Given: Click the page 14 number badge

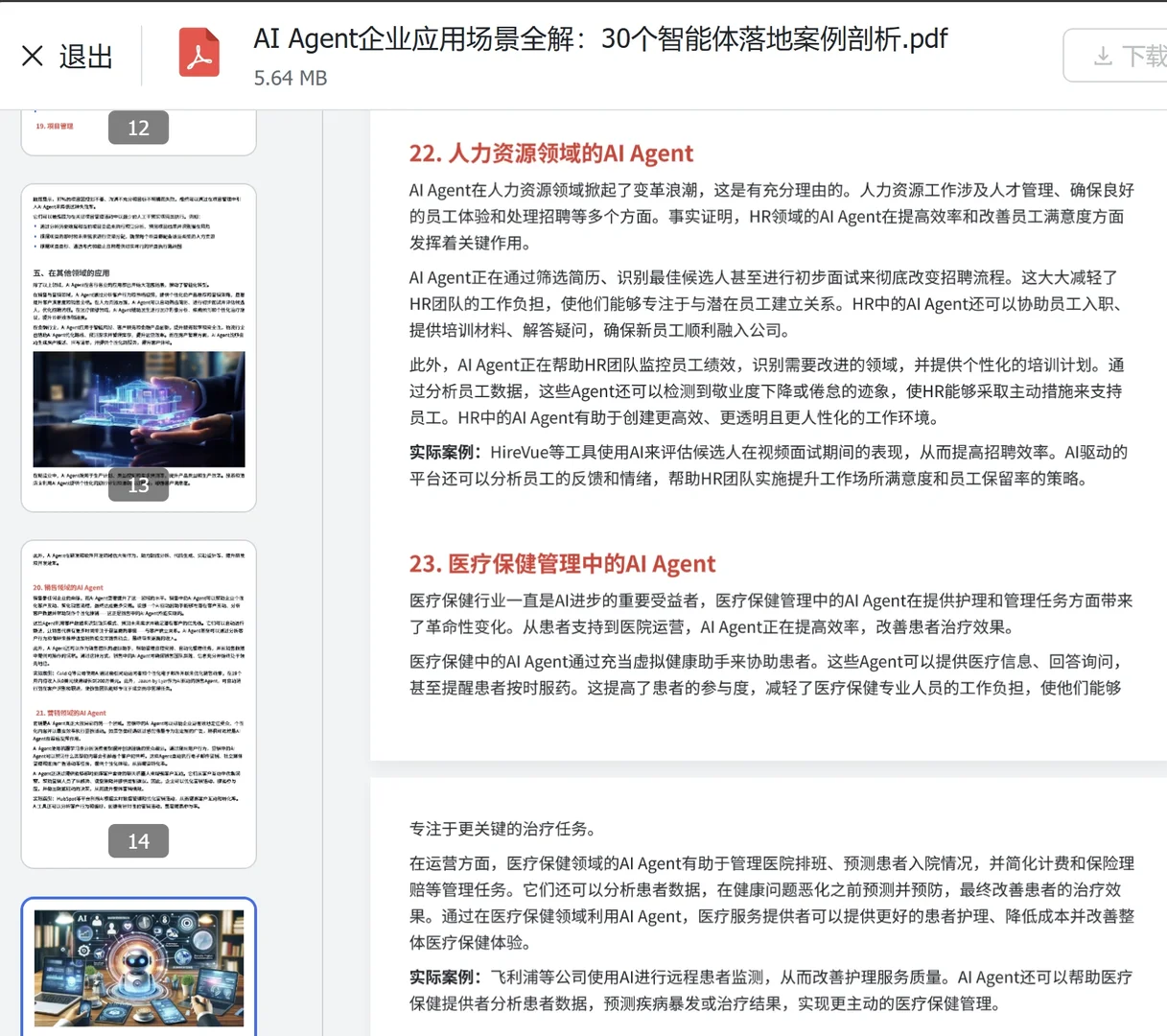Looking at the screenshot, I should (139, 841).
